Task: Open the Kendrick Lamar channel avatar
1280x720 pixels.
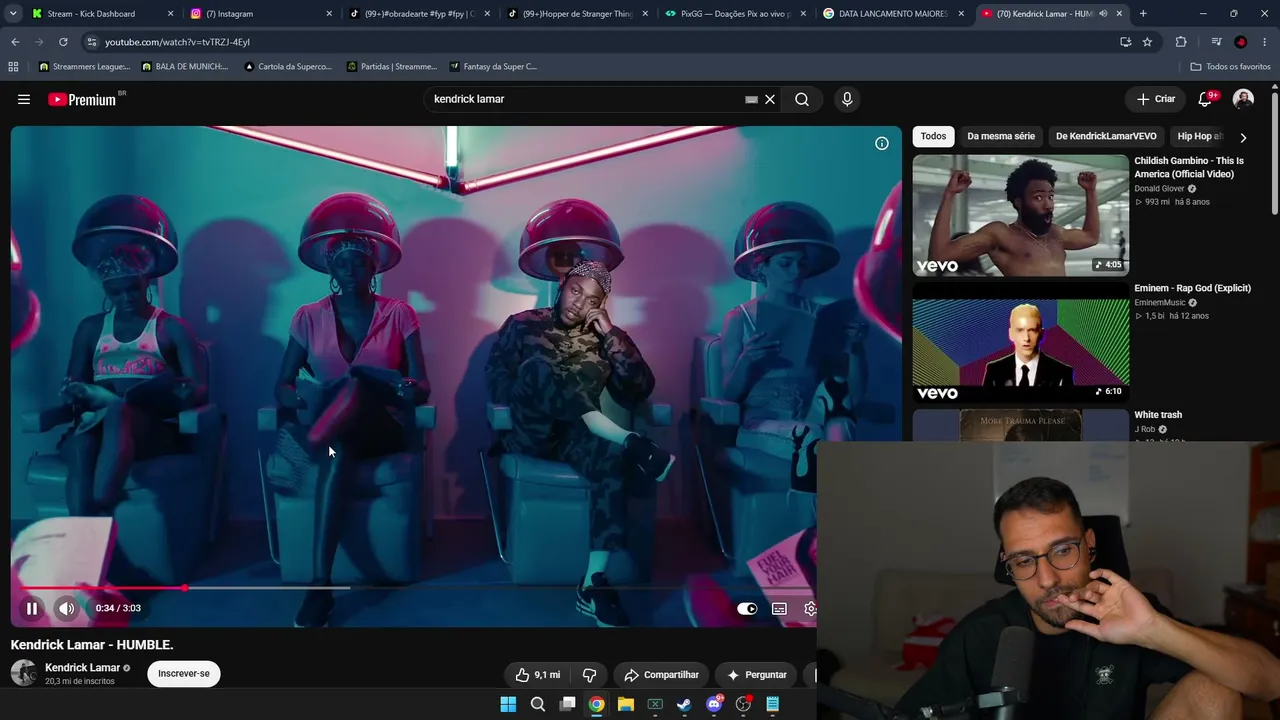Action: [24, 673]
